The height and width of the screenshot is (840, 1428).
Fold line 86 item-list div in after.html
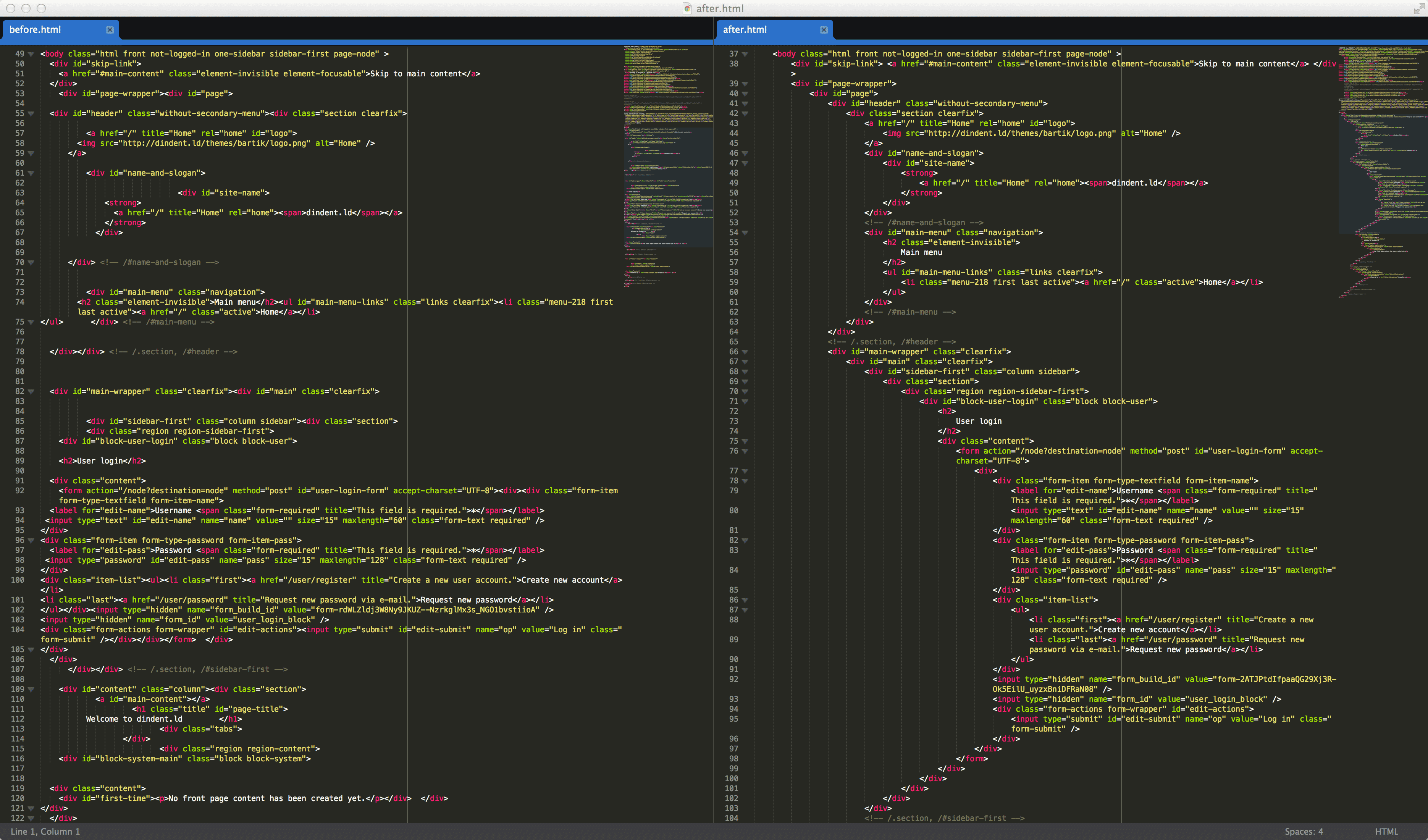(745, 600)
